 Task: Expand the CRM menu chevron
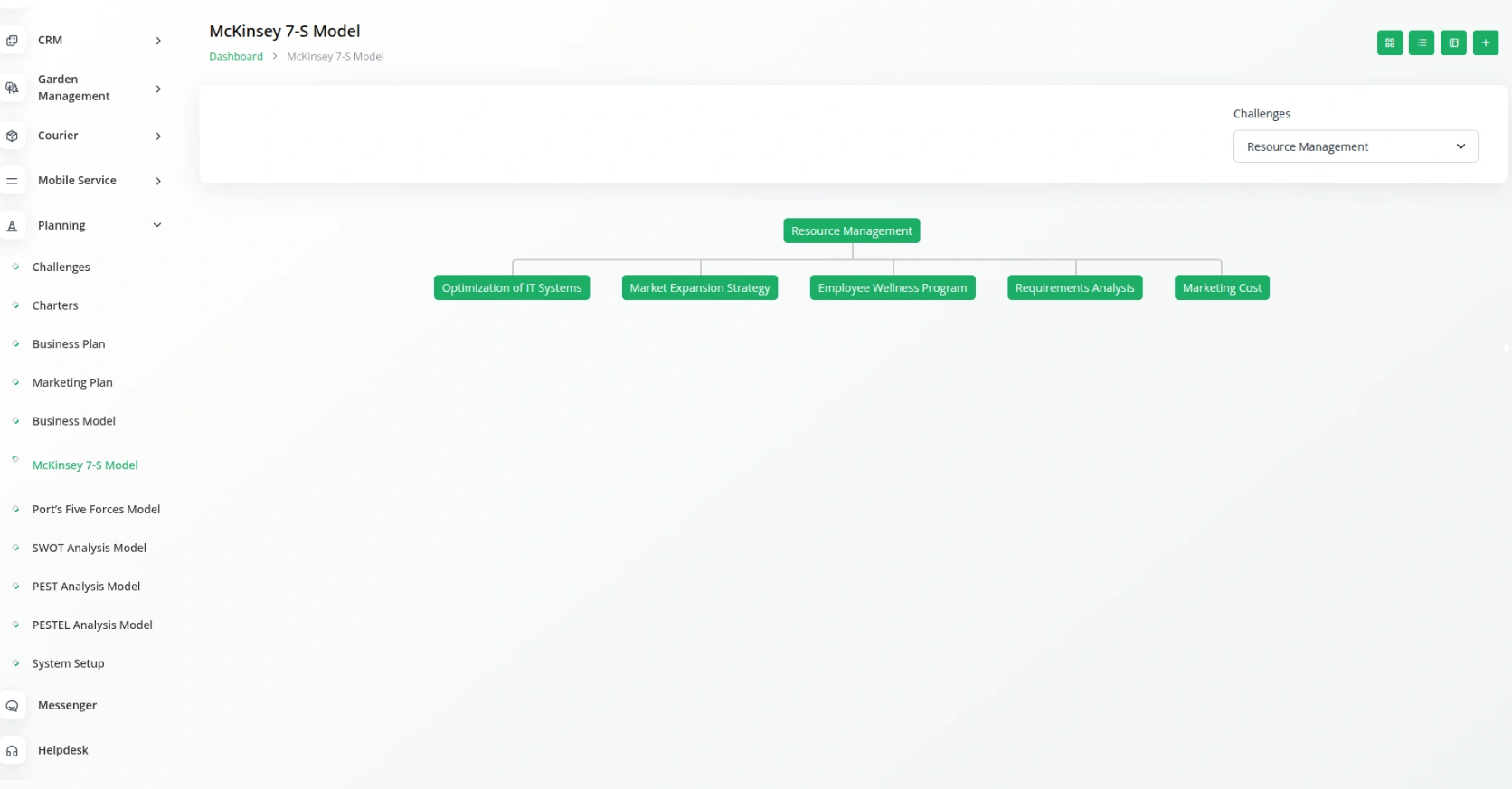(158, 41)
